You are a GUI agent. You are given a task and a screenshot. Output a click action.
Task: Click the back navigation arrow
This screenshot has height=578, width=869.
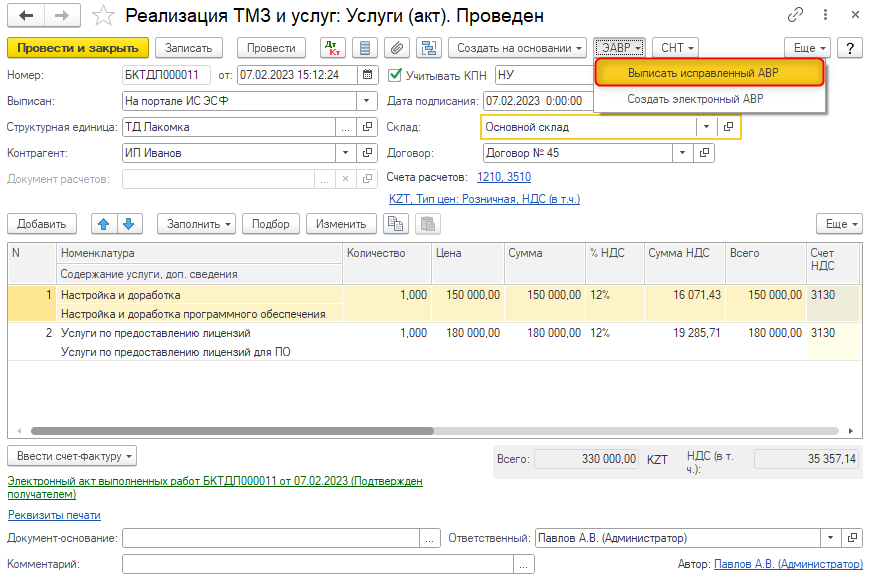pyautogui.click(x=25, y=16)
